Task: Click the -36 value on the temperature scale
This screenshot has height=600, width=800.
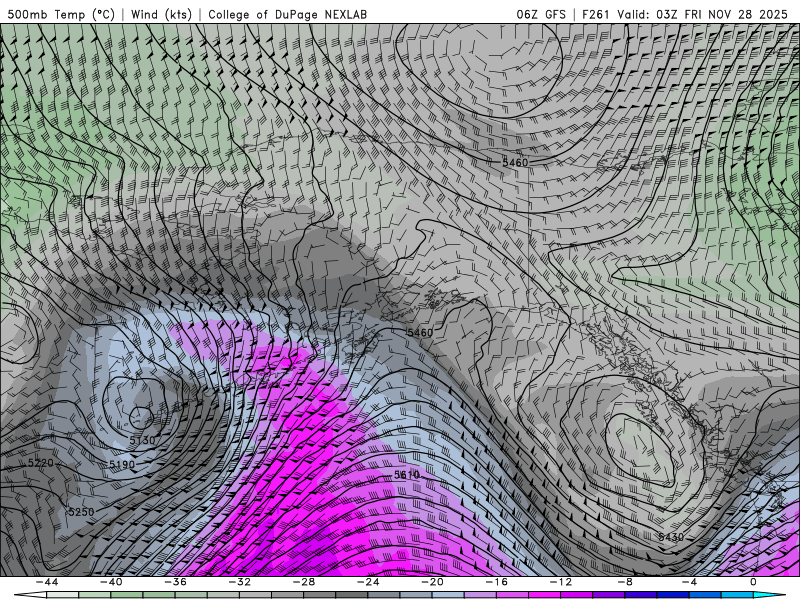Action: tap(176, 582)
